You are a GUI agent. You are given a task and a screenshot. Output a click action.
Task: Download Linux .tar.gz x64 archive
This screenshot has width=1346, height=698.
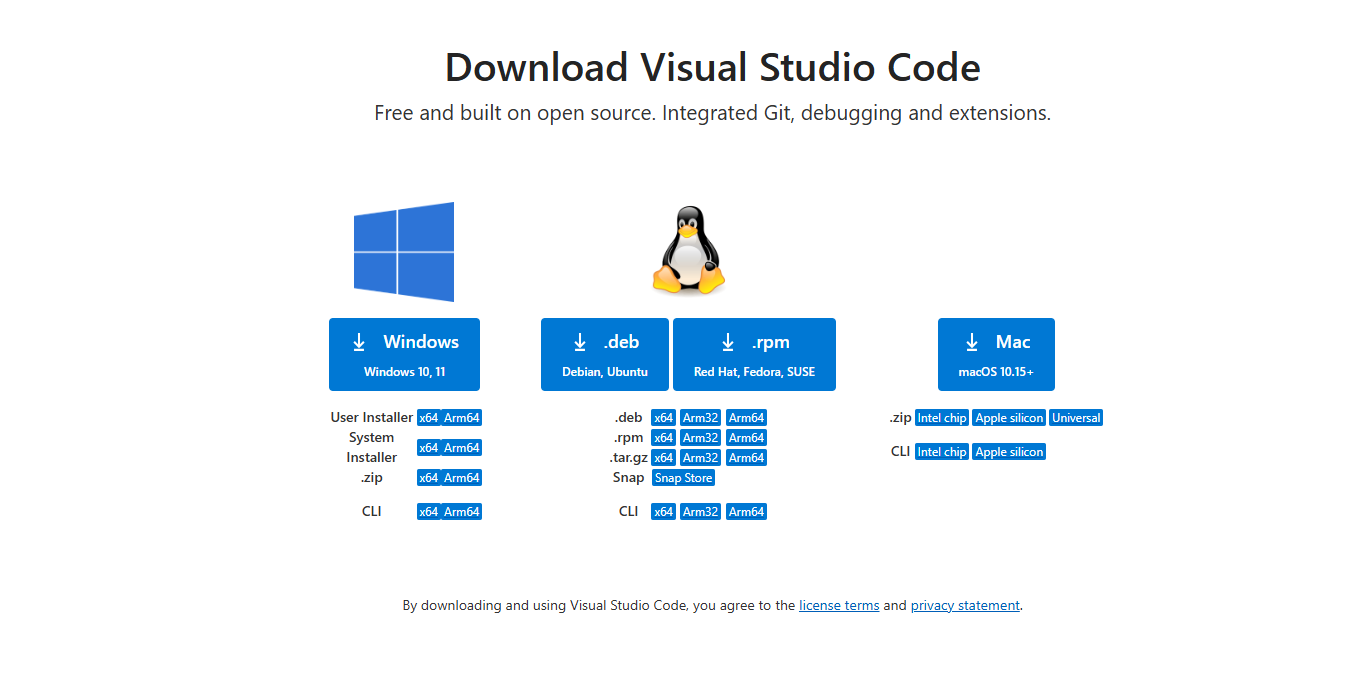tap(663, 458)
